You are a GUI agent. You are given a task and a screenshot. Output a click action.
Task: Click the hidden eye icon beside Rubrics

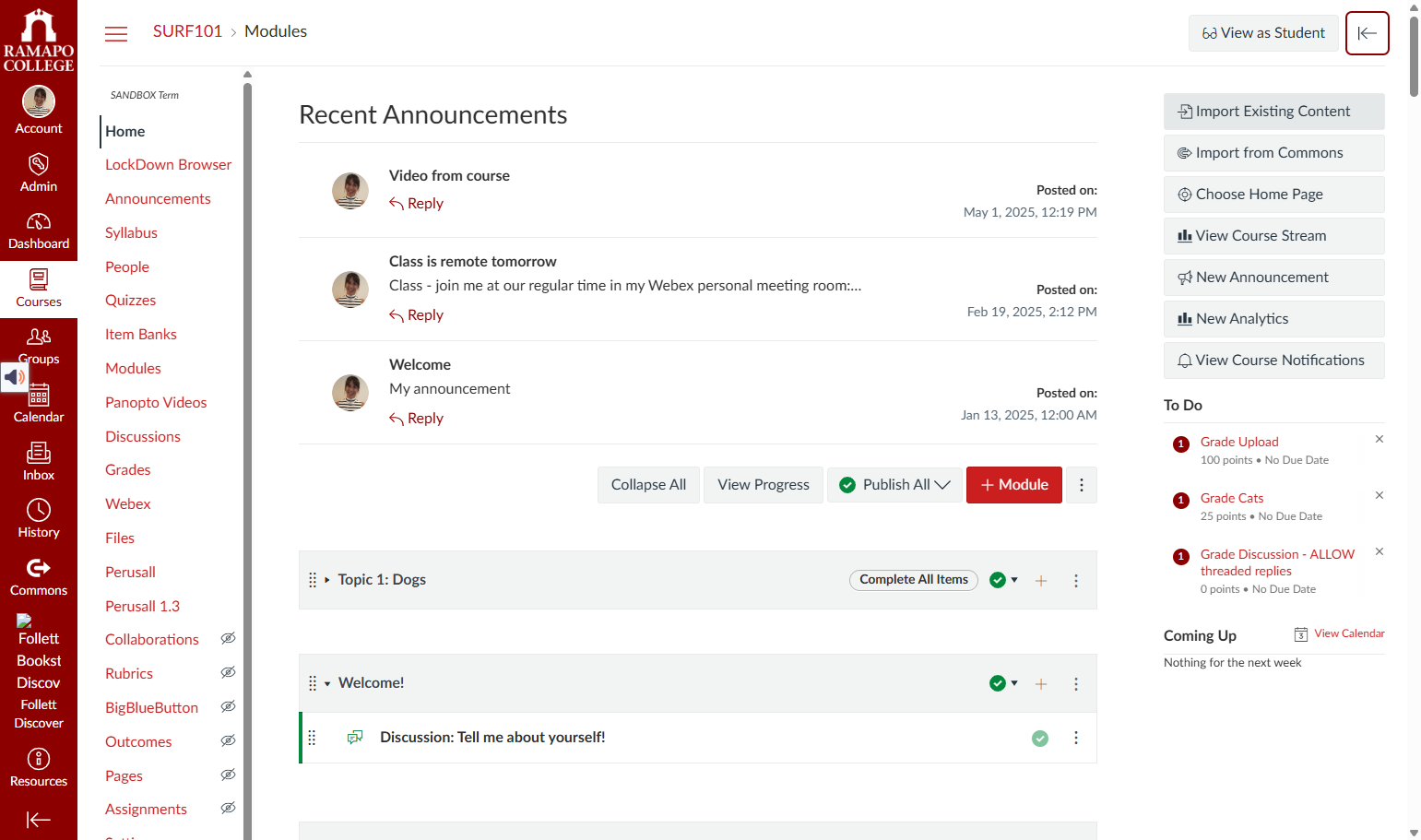coord(228,672)
